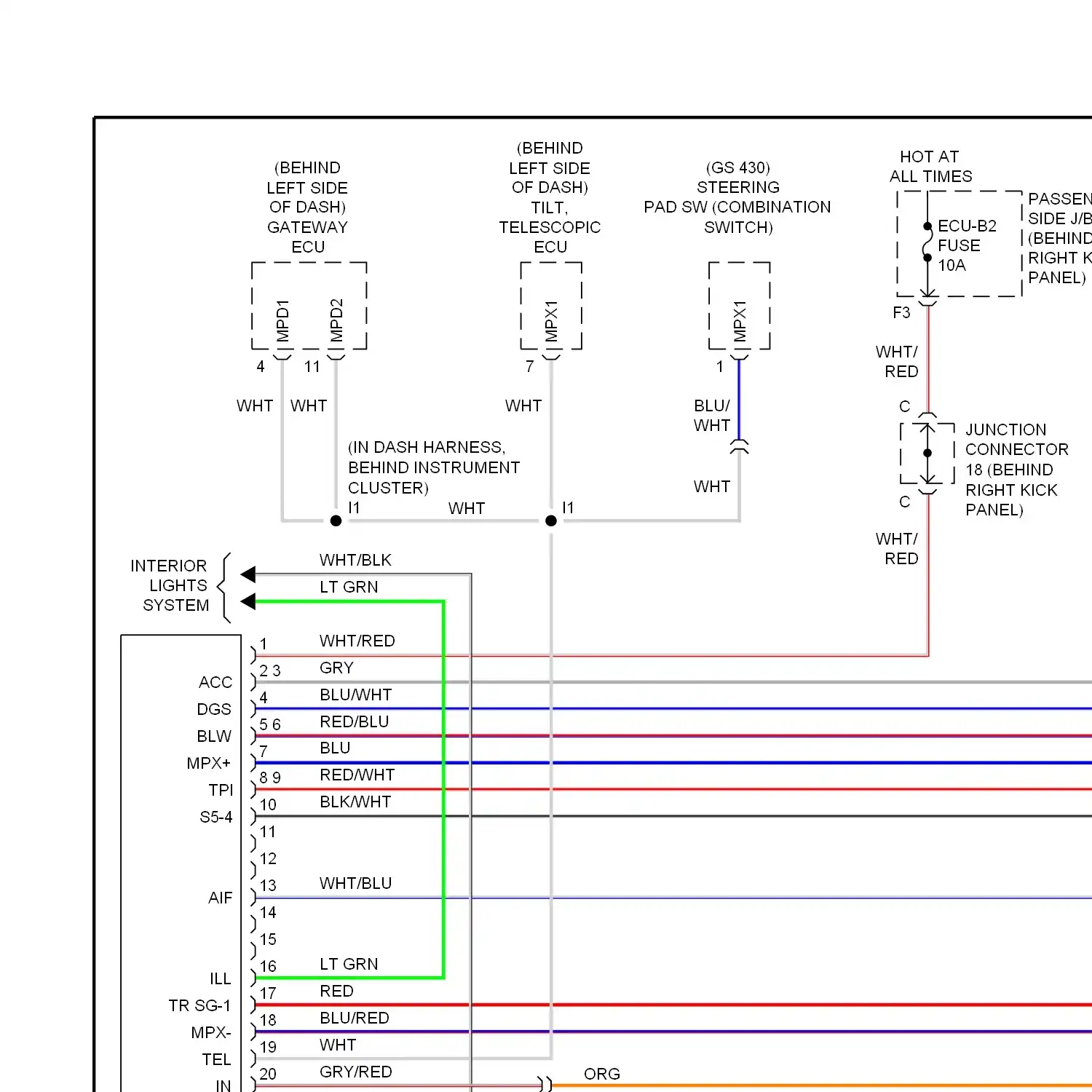
Task: Click the "BLW" pin name
Action: (x=214, y=736)
